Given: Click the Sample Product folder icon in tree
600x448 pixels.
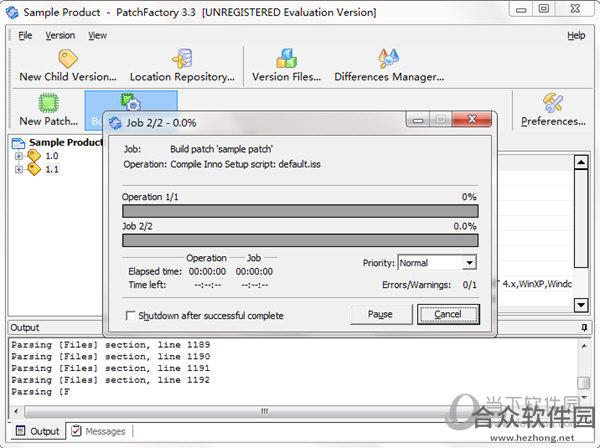Looking at the screenshot, I should tap(18, 143).
